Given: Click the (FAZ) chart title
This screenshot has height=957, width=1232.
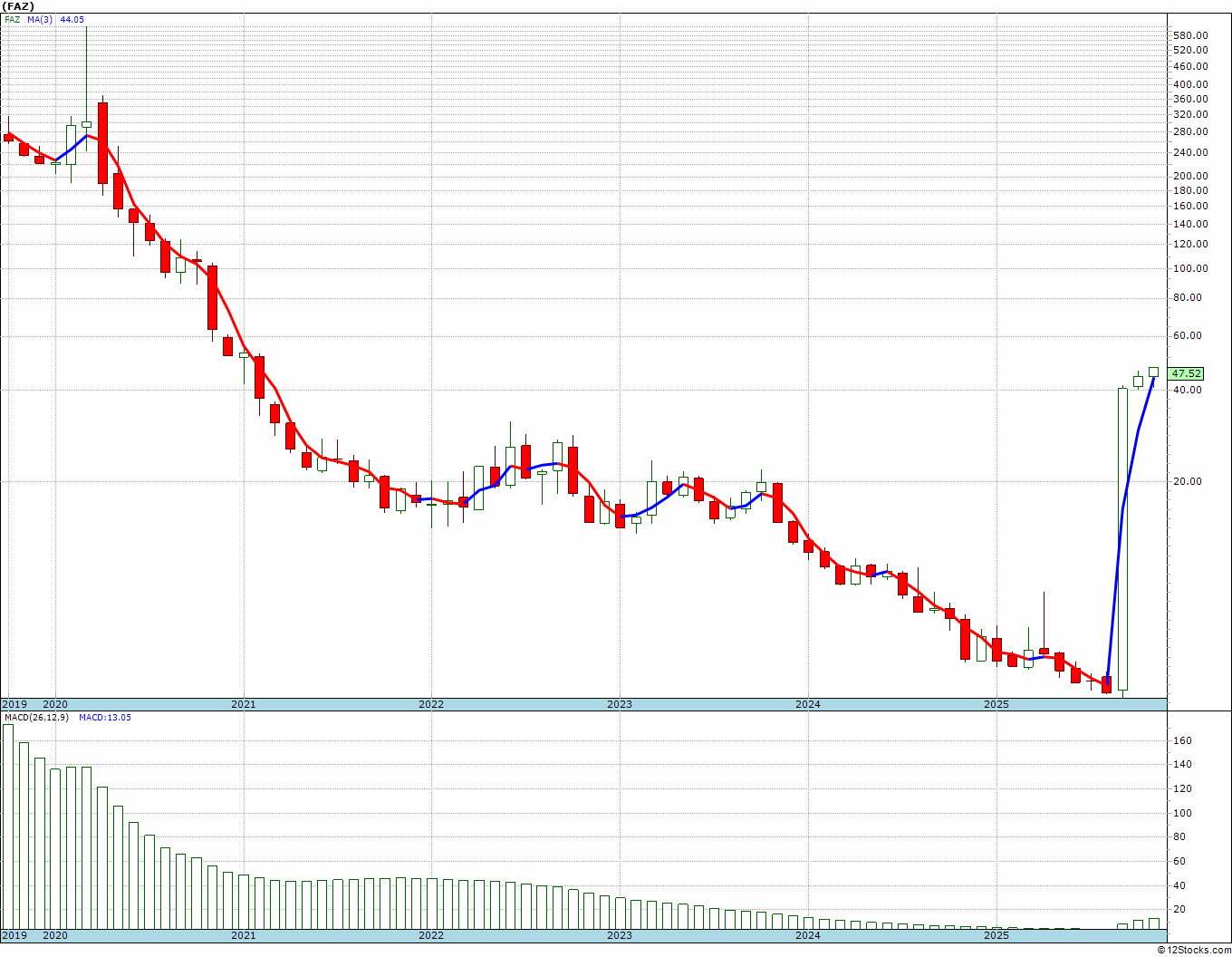Looking at the screenshot, I should click(18, 6).
